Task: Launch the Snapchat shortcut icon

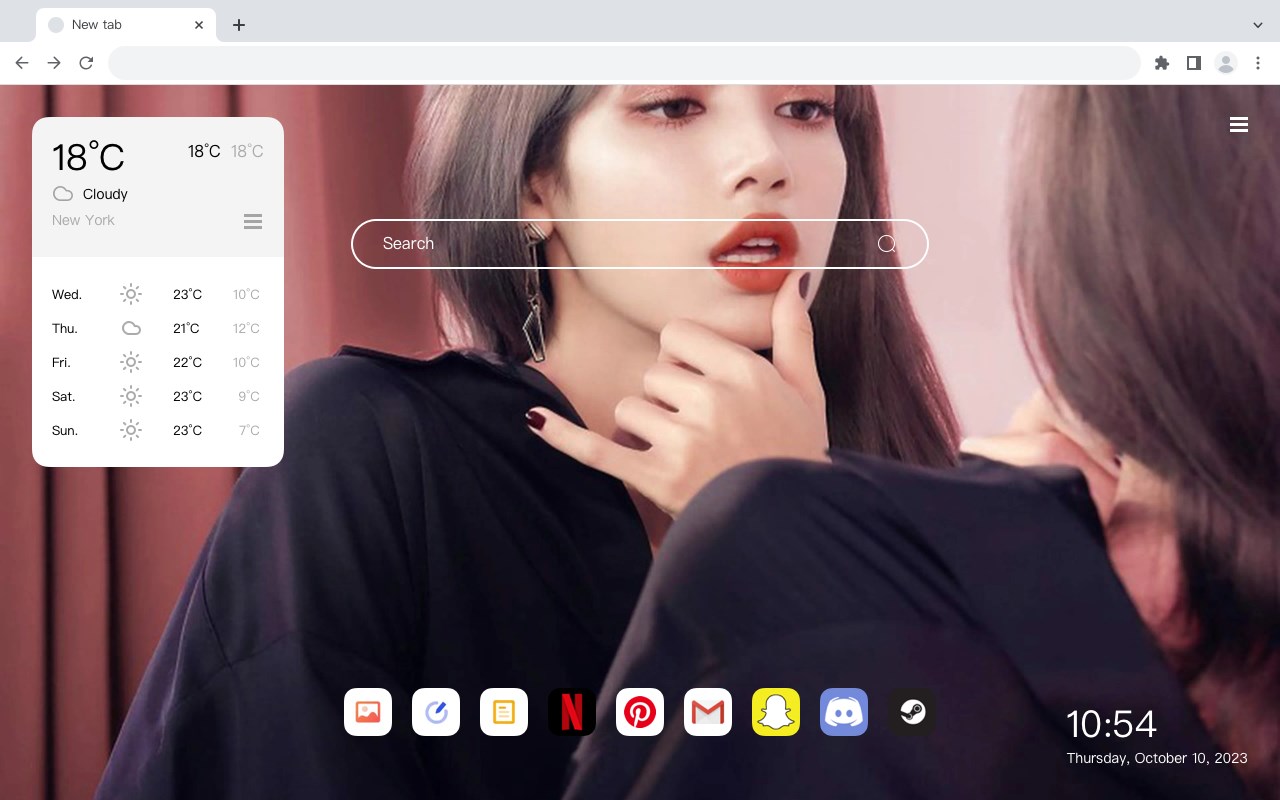Action: pyautogui.click(x=776, y=712)
